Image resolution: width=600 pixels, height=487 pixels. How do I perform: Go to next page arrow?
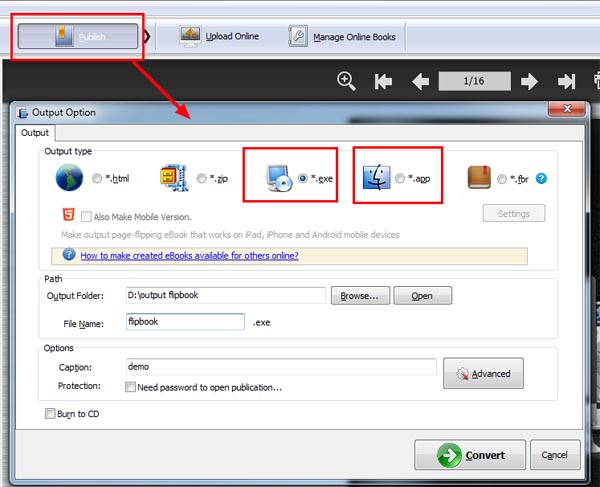[530, 81]
